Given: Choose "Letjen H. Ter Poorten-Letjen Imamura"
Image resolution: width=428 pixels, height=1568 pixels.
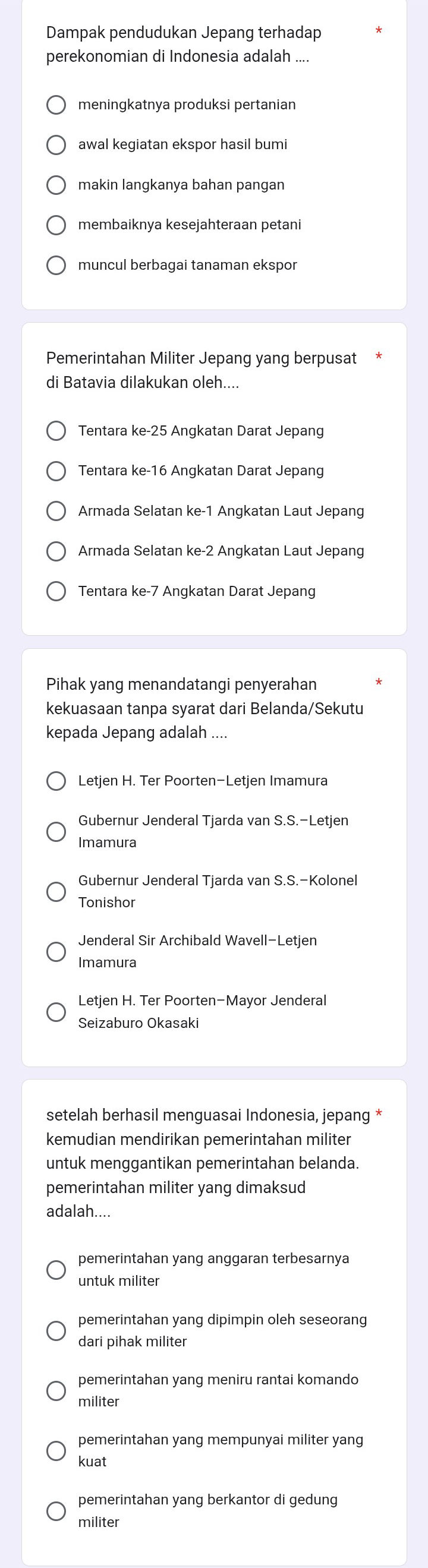Looking at the screenshot, I should point(56,780).
